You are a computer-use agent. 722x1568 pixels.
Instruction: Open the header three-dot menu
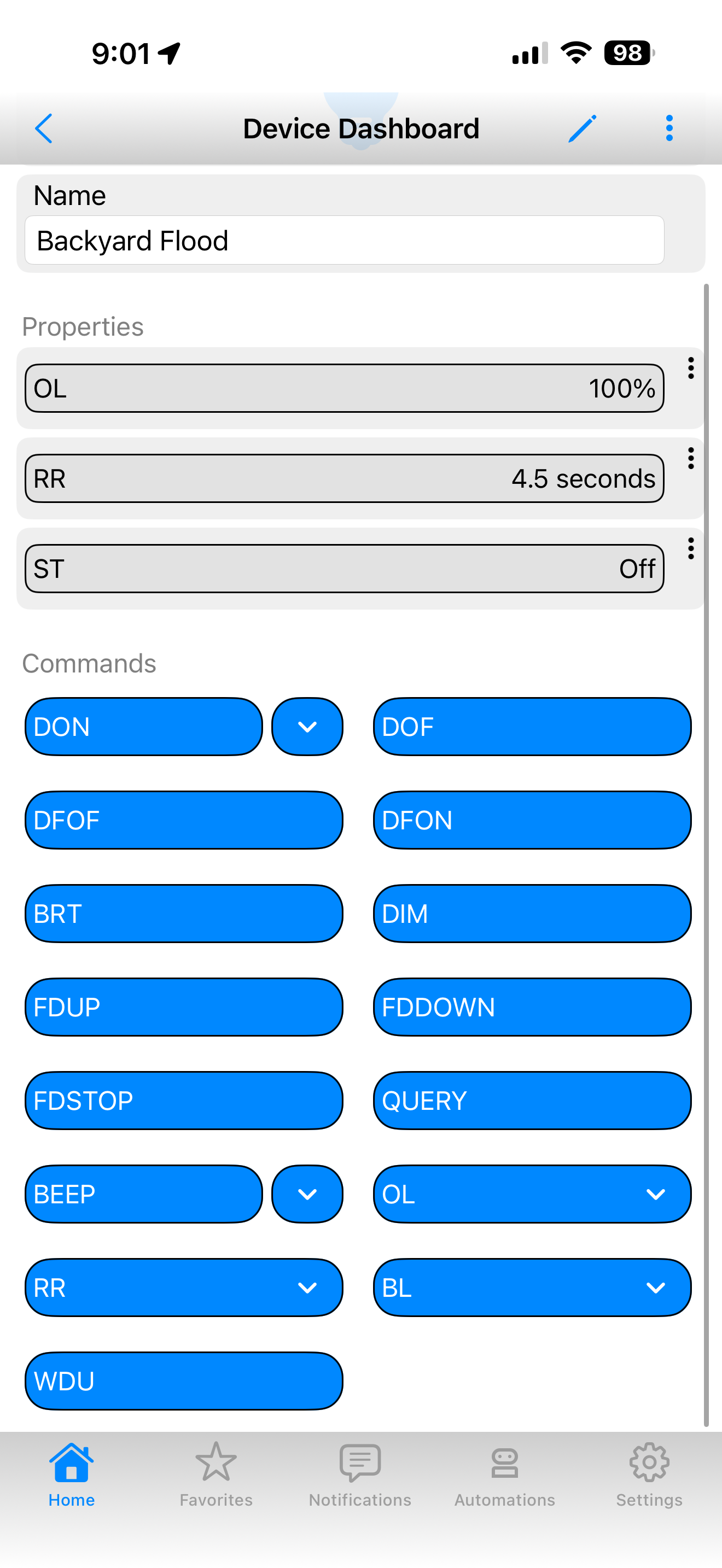pos(669,128)
